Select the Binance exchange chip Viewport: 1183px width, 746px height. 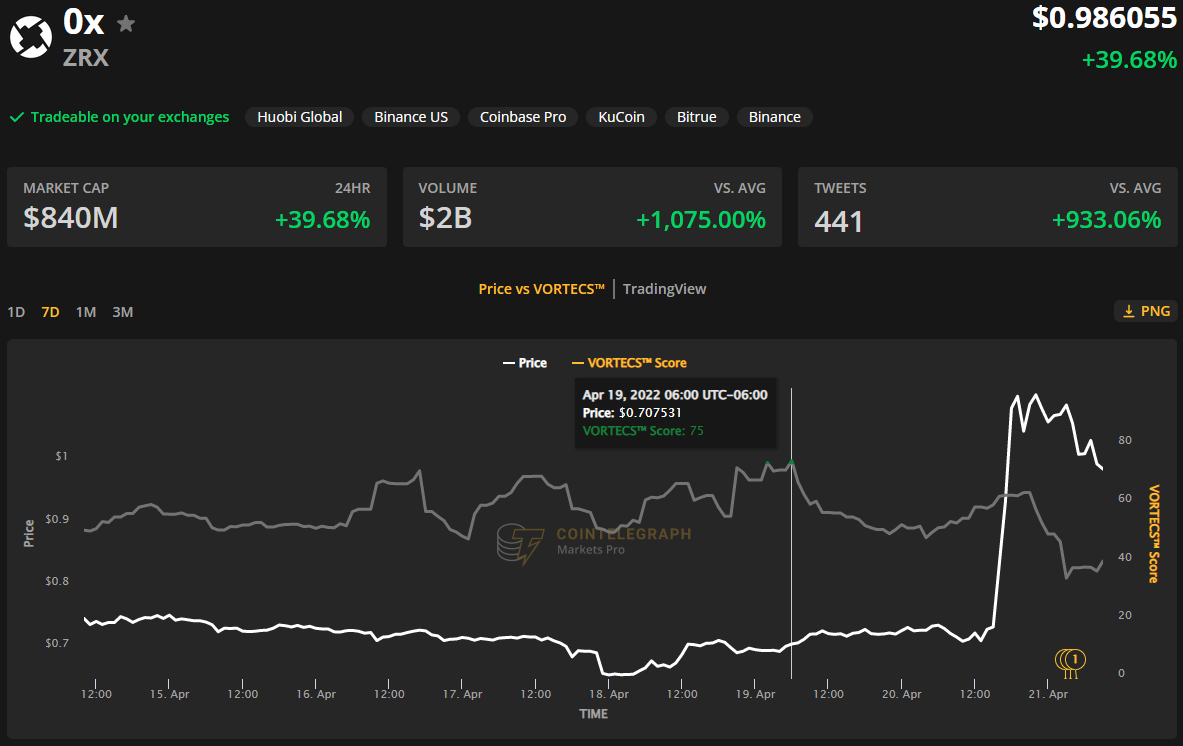point(774,117)
